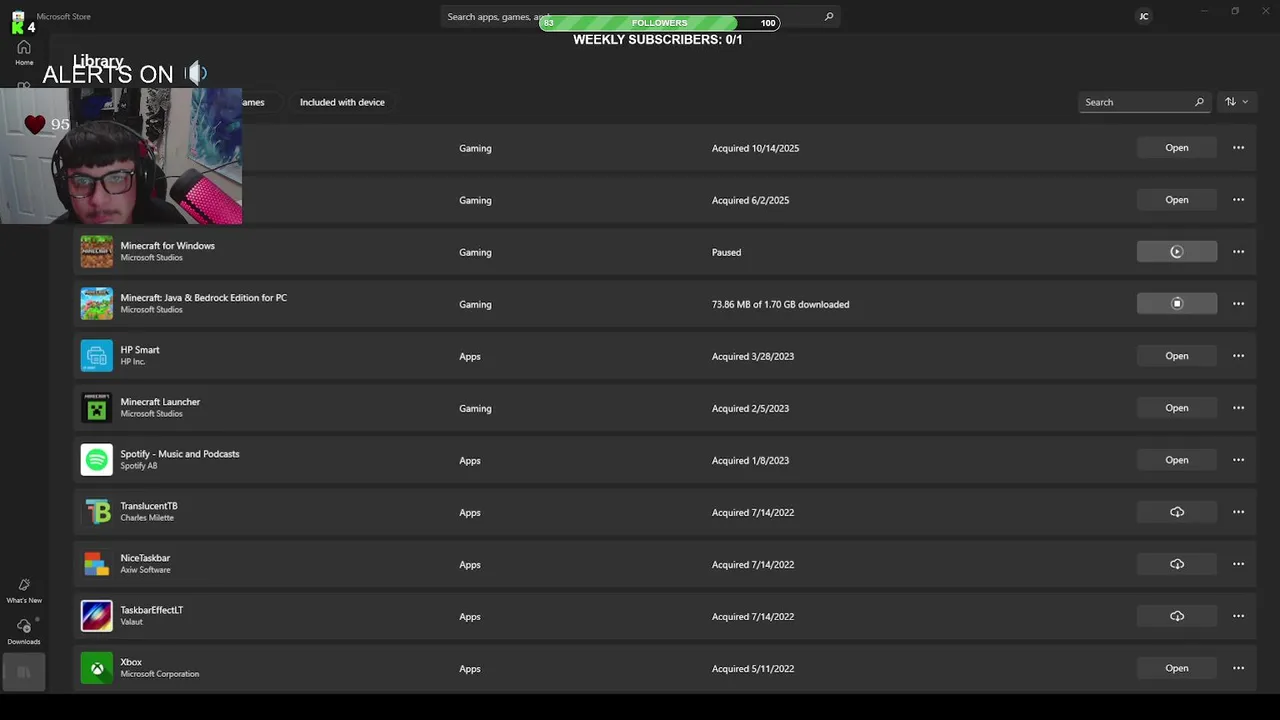The width and height of the screenshot is (1280, 720).
Task: Click the Spotify app icon
Action: [x=97, y=460]
